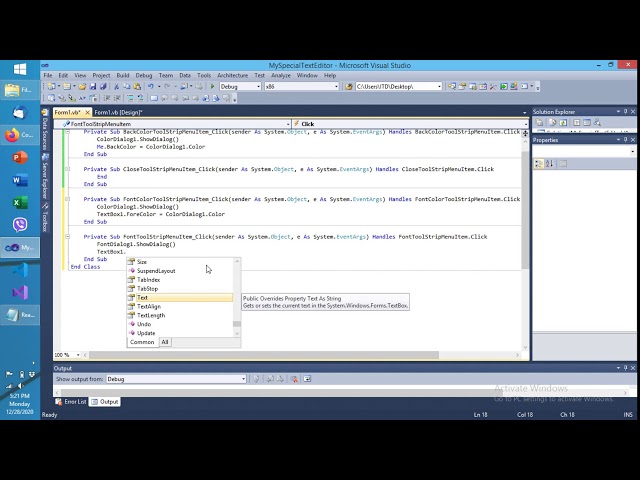Switch IntelliSense list to All tab
Viewport: 640px width, 480px height.
165,342
